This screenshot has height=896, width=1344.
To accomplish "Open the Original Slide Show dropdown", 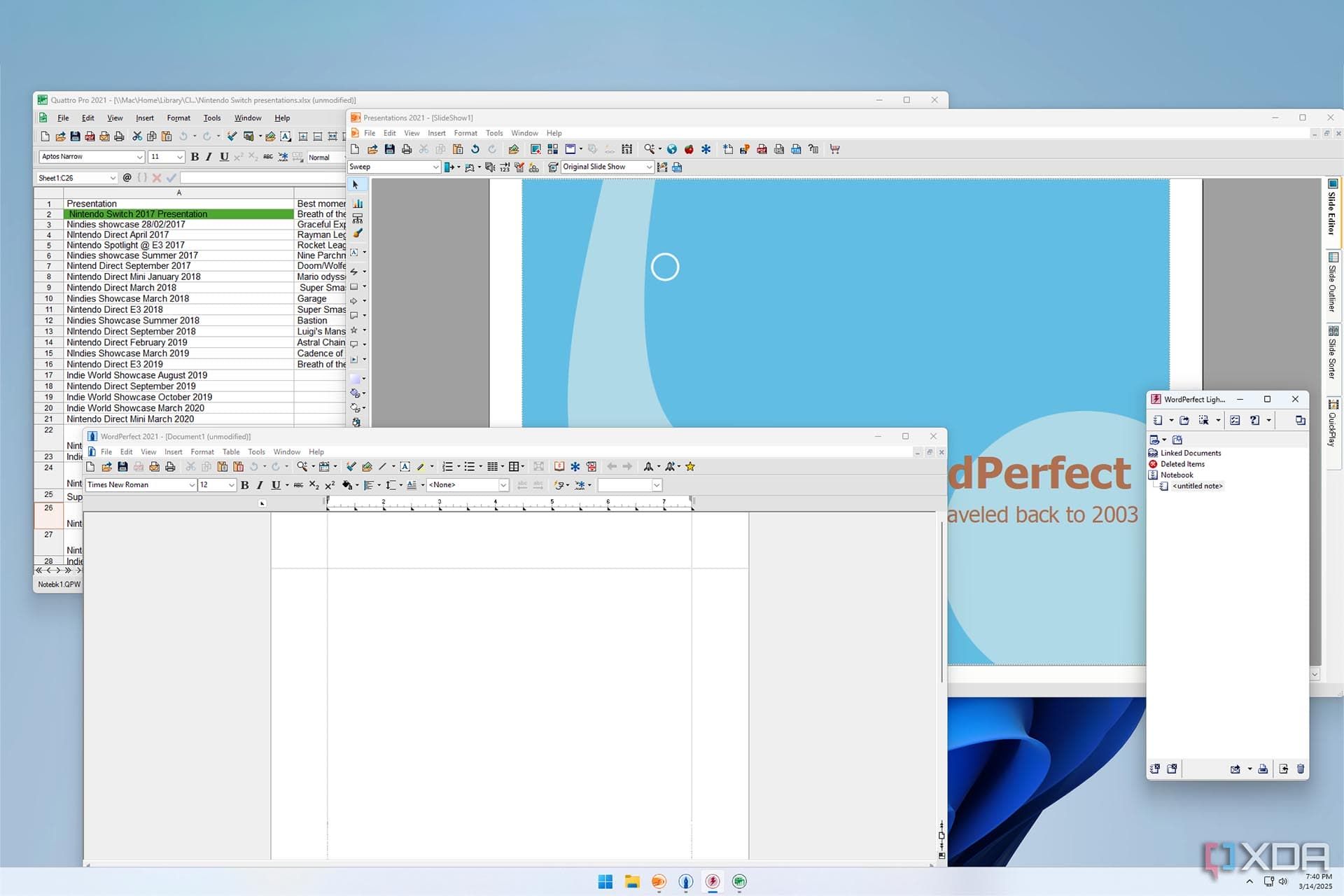I will pyautogui.click(x=648, y=167).
